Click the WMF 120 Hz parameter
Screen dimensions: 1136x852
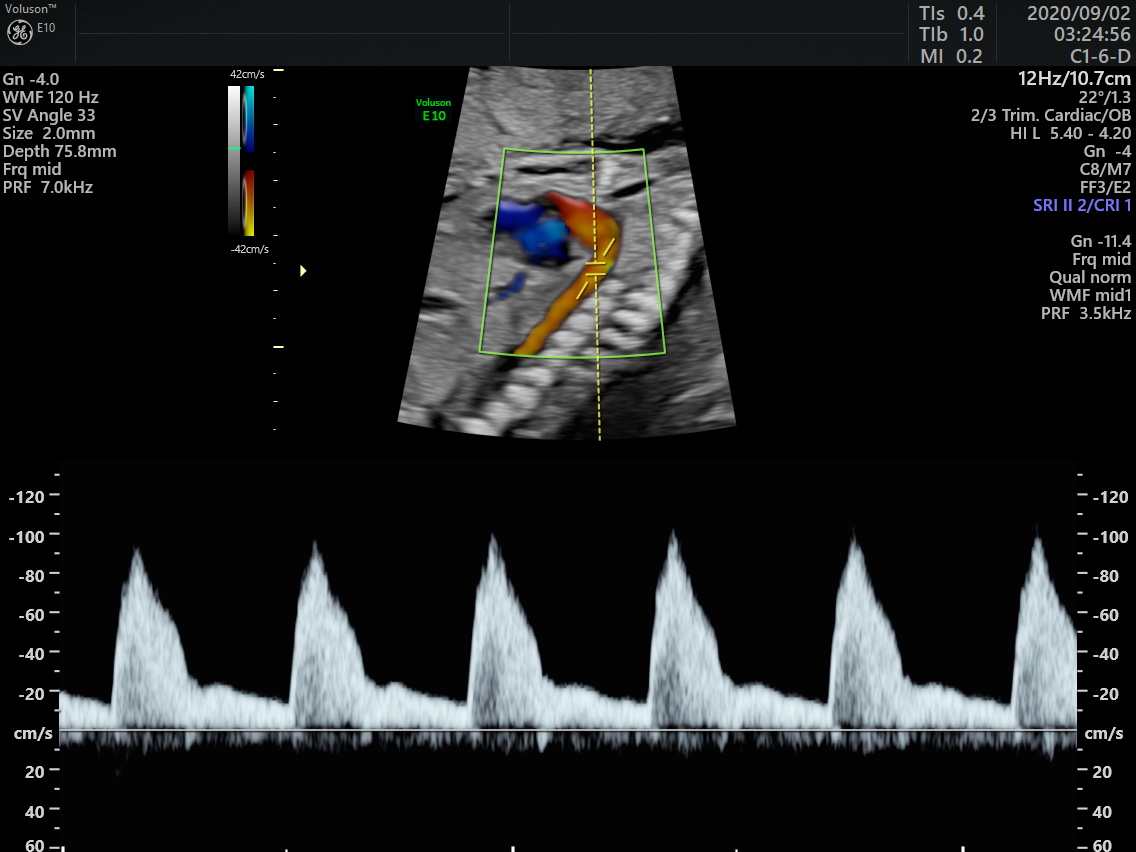point(51,97)
